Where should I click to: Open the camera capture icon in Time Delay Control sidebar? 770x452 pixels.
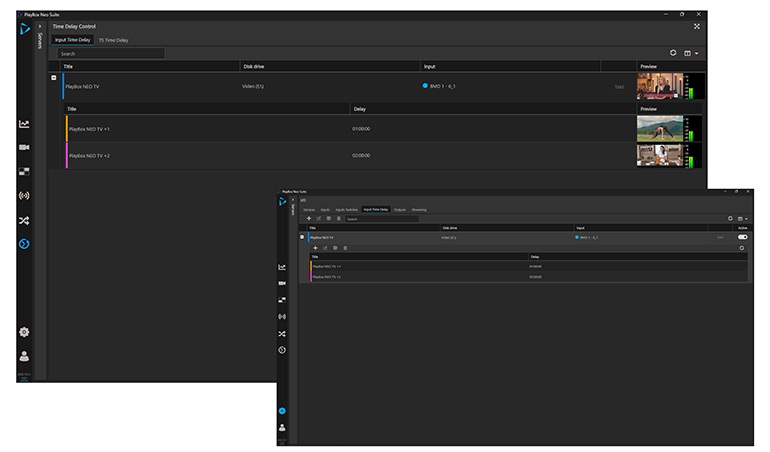click(24, 147)
